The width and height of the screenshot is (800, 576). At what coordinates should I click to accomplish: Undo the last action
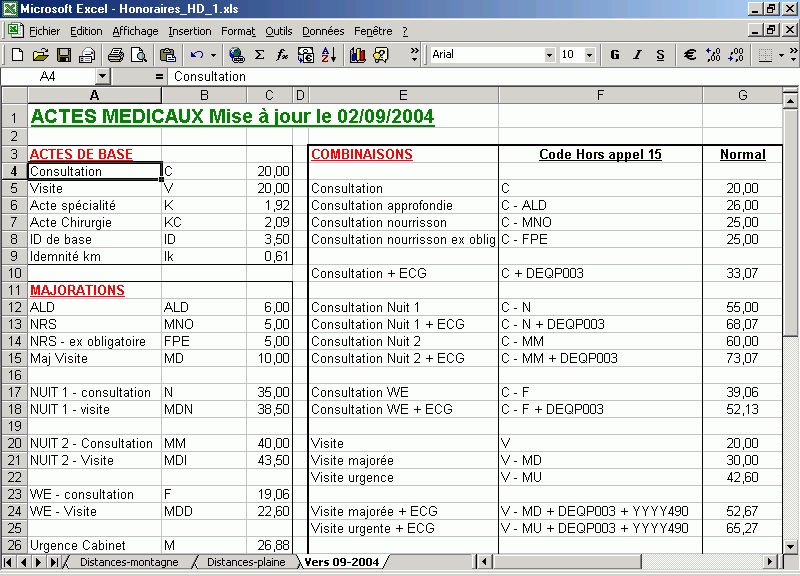[197, 55]
